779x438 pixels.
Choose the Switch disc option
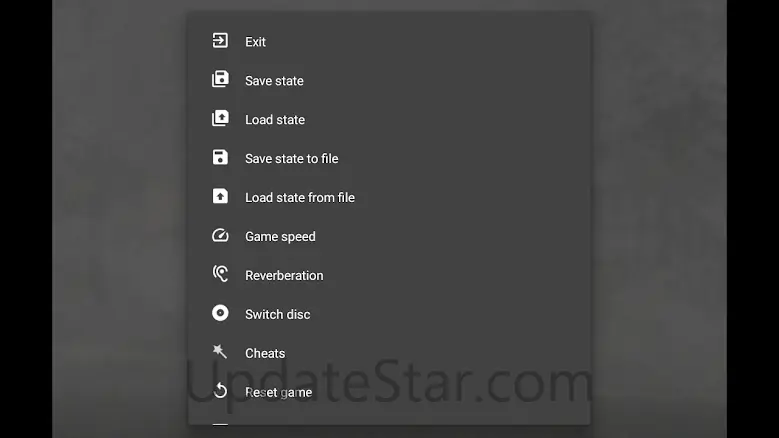[278, 315]
